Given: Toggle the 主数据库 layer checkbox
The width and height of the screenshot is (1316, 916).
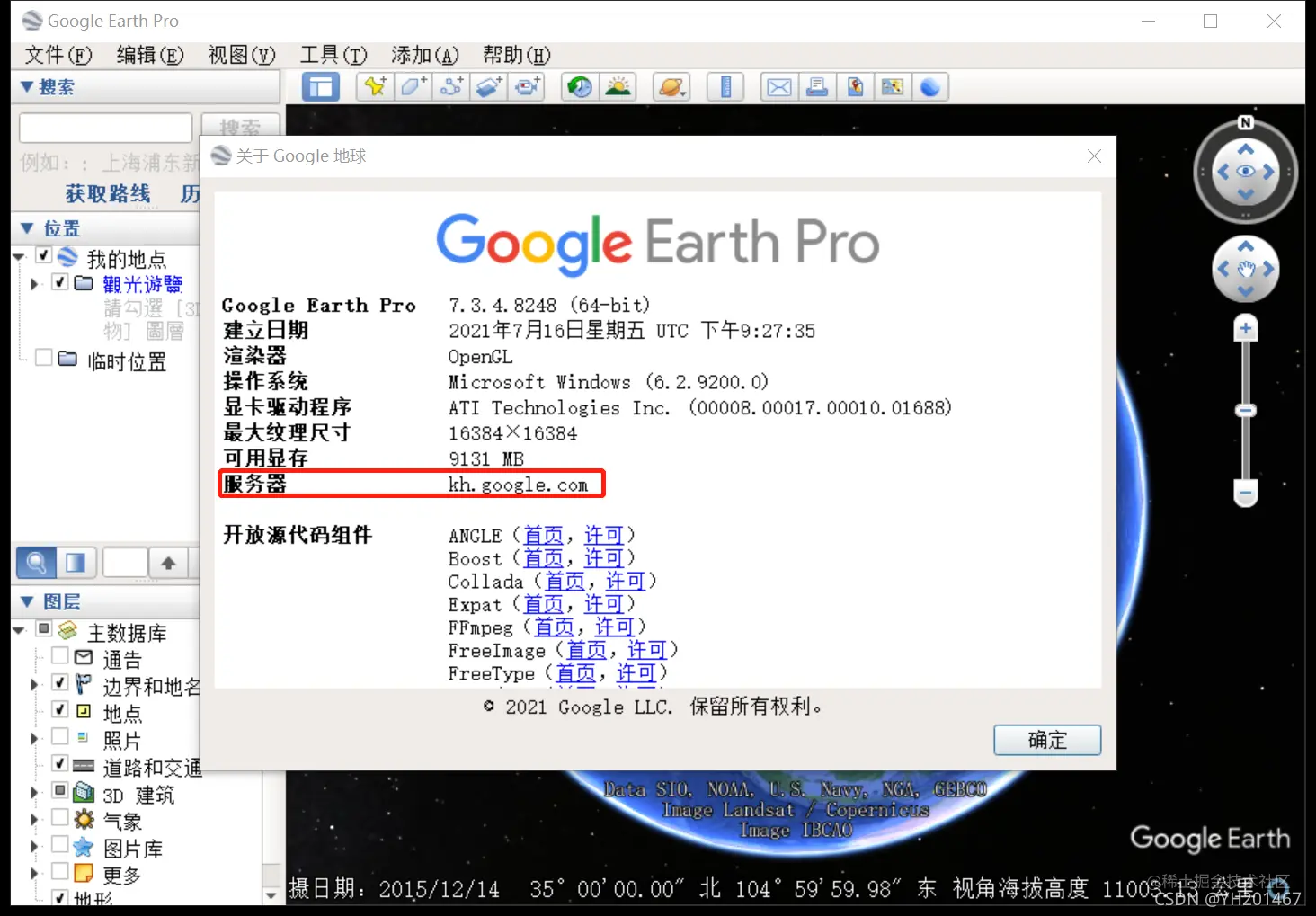Looking at the screenshot, I should point(43,628).
